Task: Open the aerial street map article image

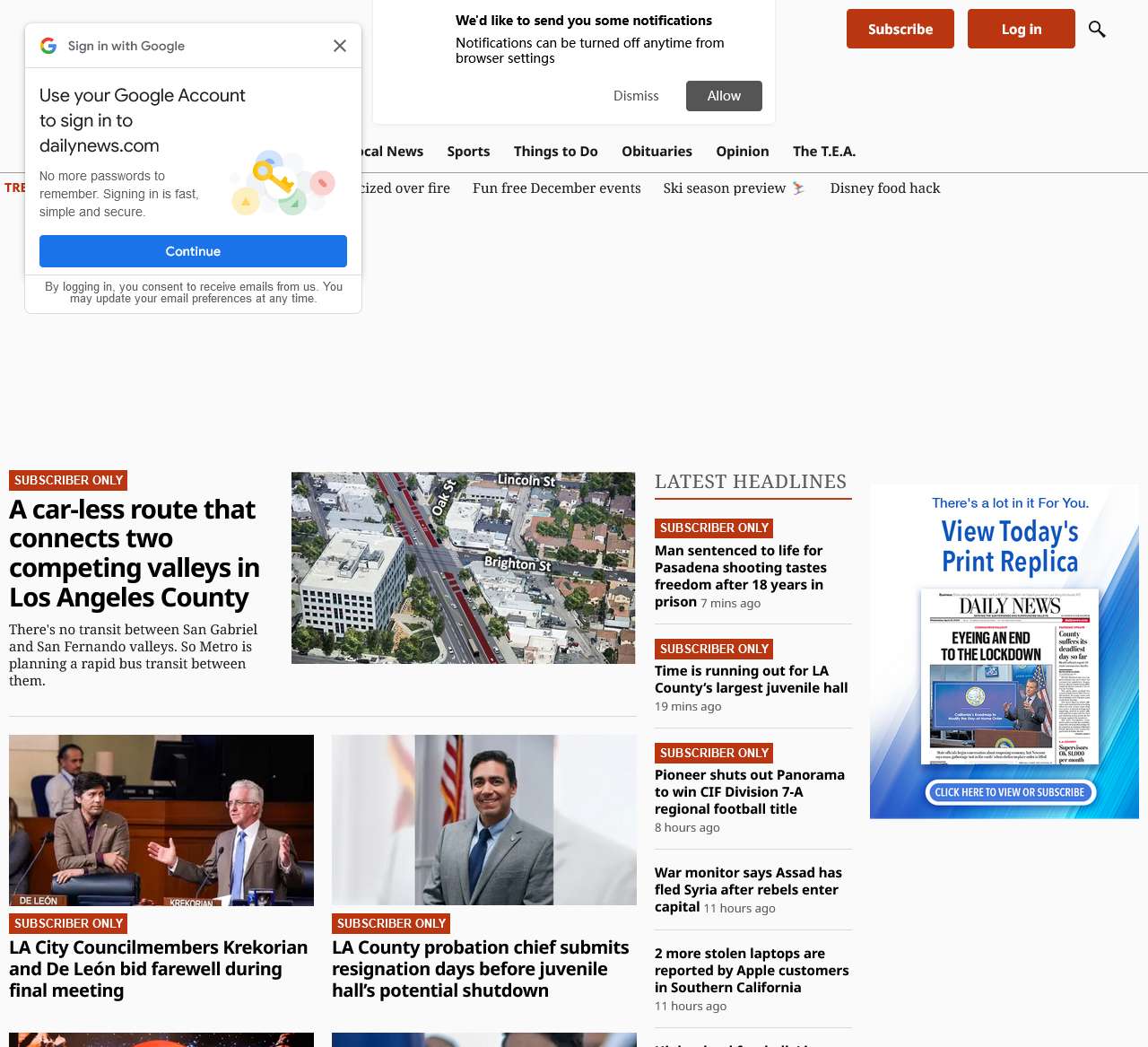Action: (464, 568)
